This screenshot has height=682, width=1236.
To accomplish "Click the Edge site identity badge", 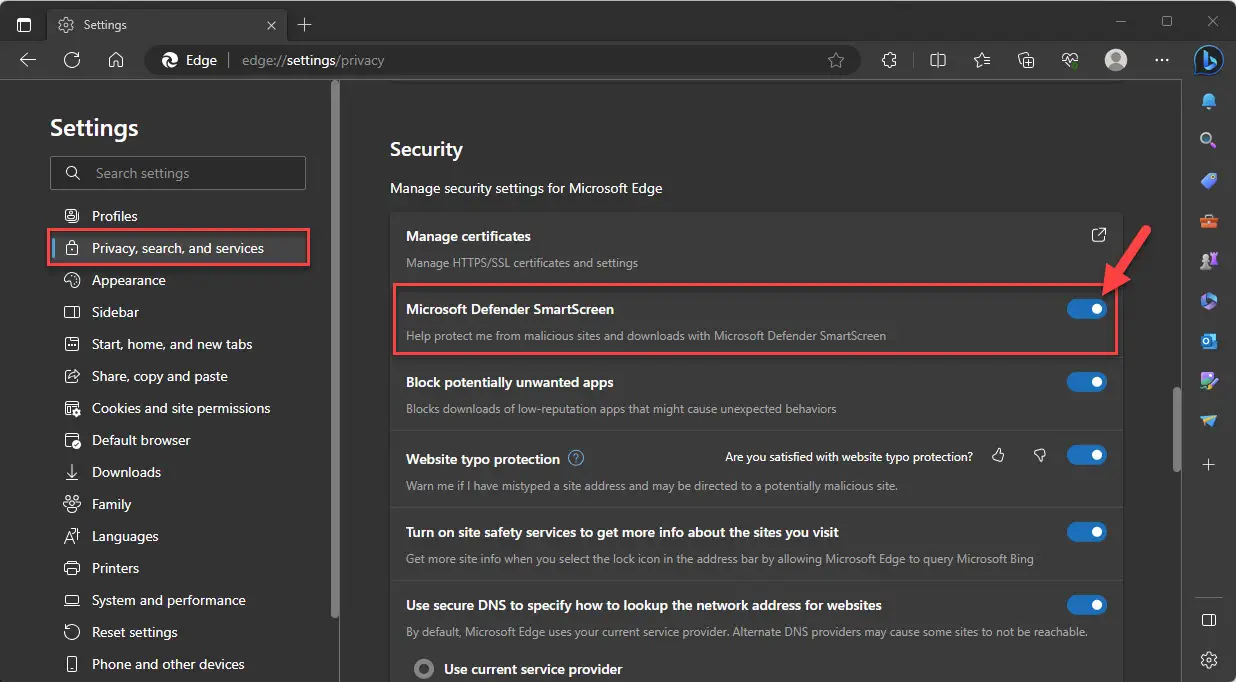I will point(190,60).
